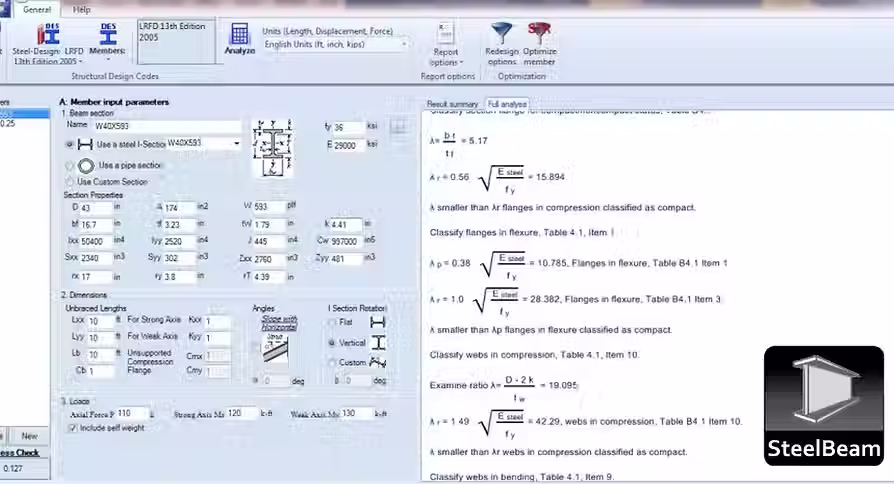
Task: Edit the Lyy unbraced length field
Action: 100,337
